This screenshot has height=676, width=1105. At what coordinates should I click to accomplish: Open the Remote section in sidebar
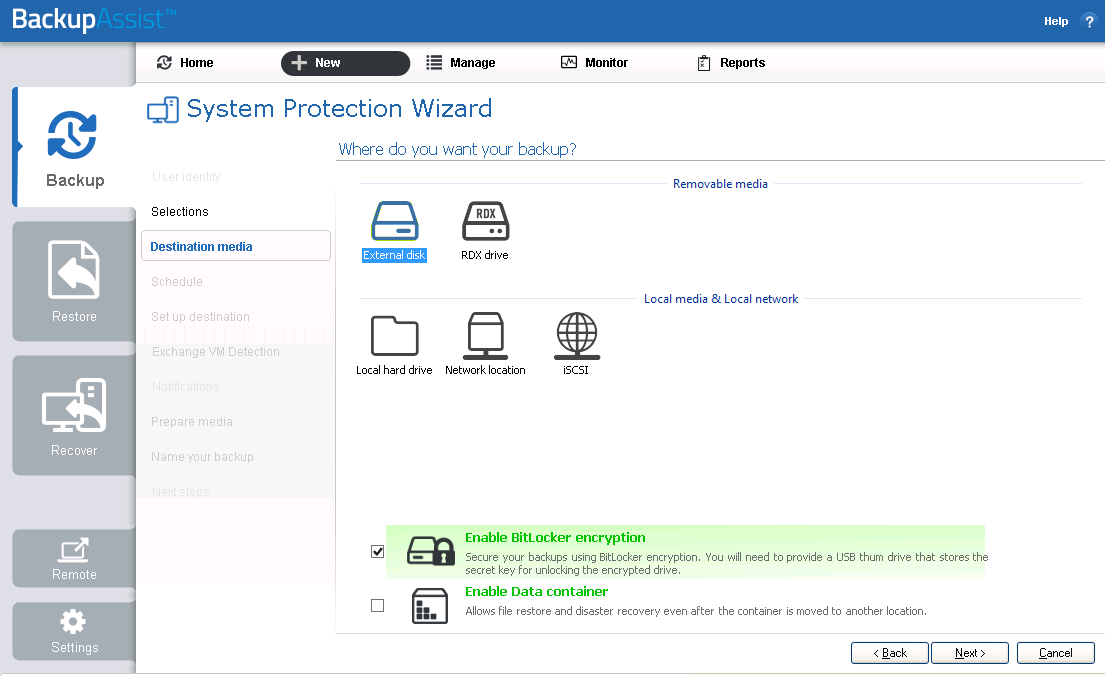tap(74, 558)
